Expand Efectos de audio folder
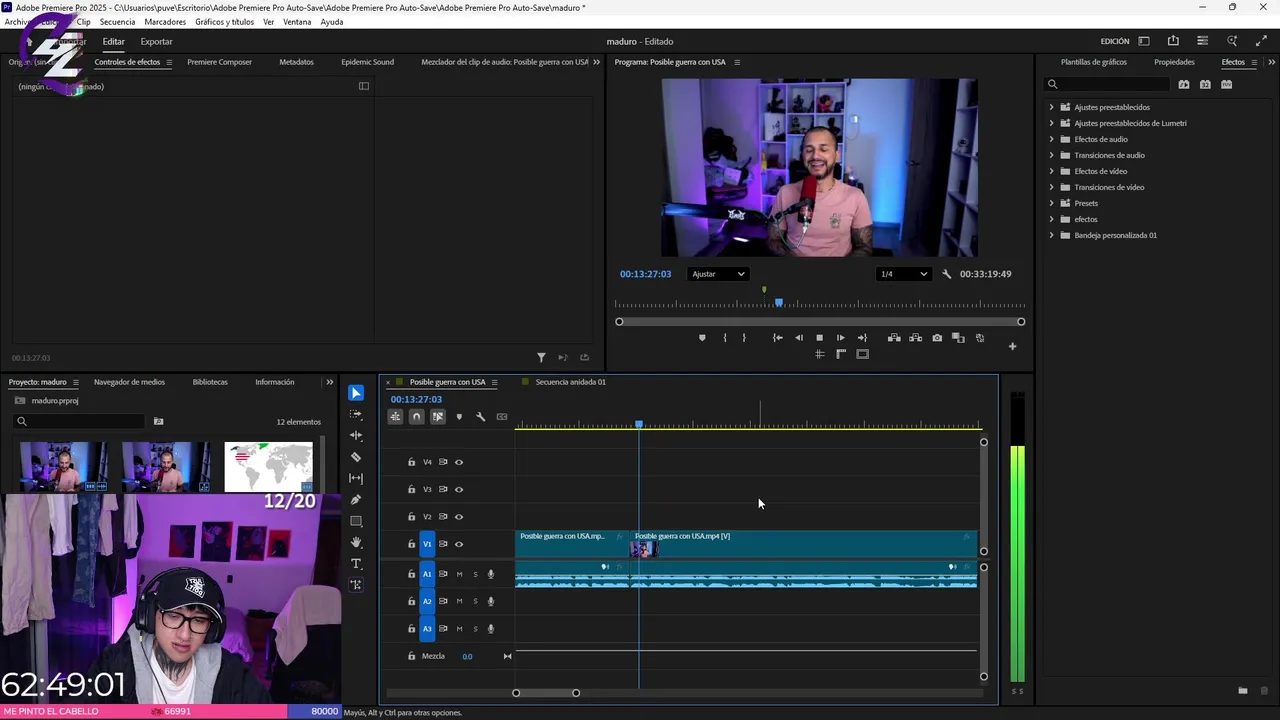1280x720 pixels. point(1051,139)
